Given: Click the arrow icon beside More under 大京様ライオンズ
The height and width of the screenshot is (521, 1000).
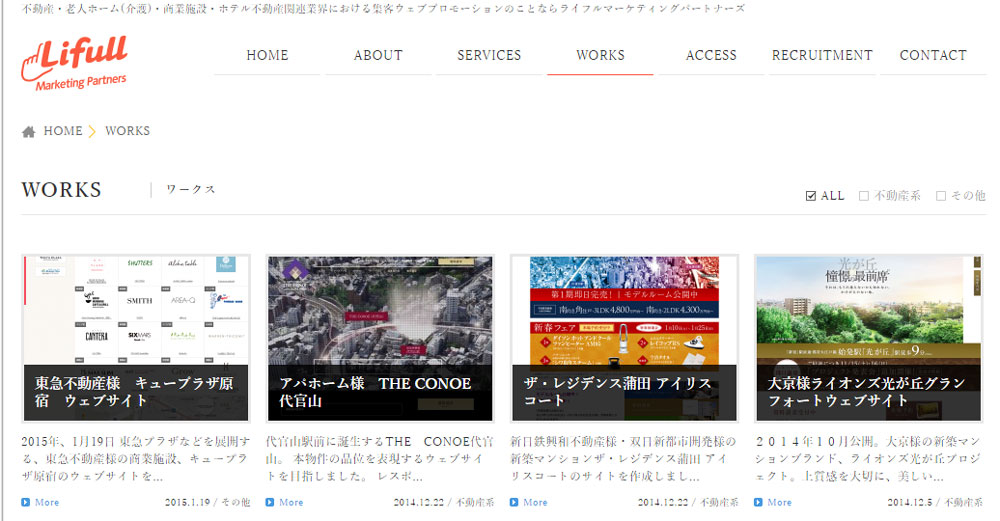Looking at the screenshot, I should click(x=758, y=503).
